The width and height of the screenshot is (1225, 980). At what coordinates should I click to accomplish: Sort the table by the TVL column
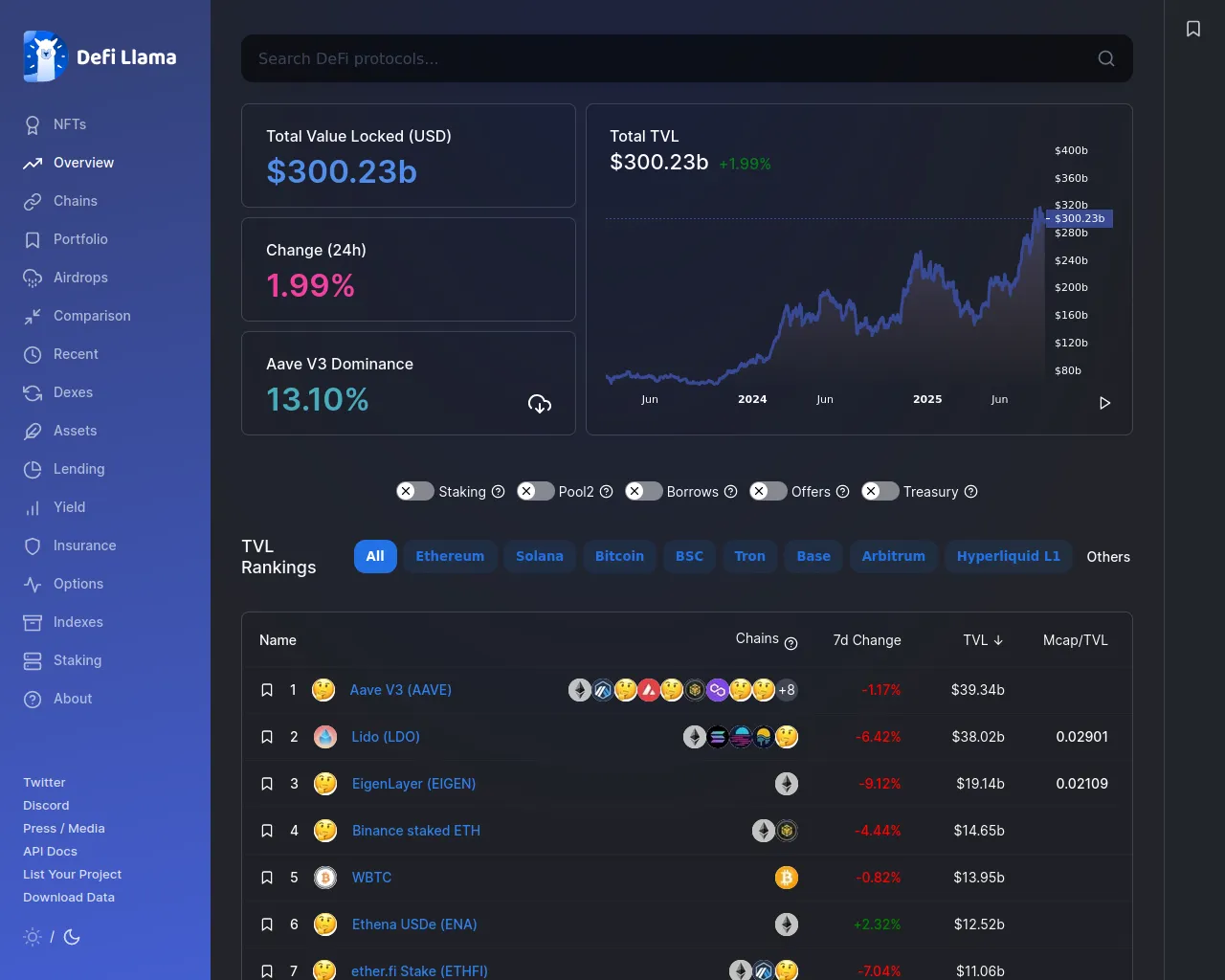(983, 640)
